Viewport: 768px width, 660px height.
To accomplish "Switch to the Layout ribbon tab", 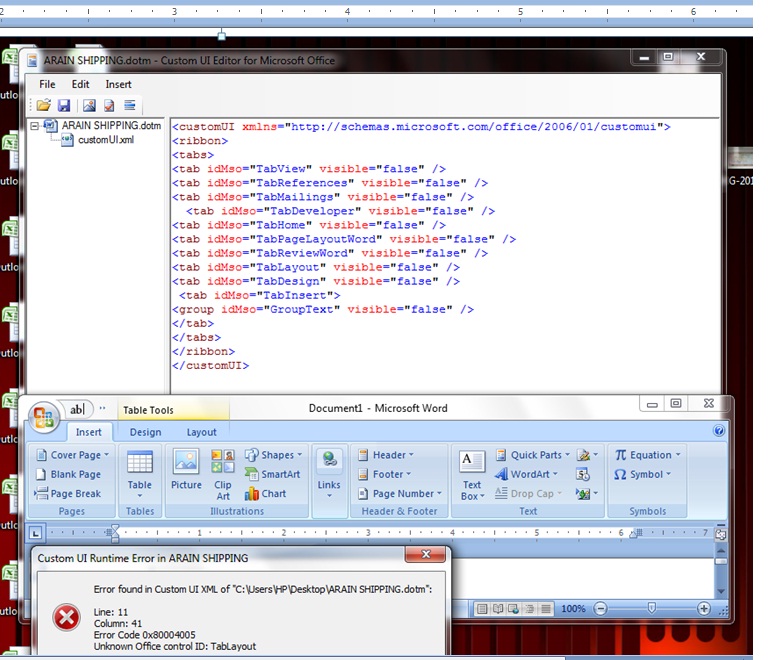I will (x=201, y=432).
